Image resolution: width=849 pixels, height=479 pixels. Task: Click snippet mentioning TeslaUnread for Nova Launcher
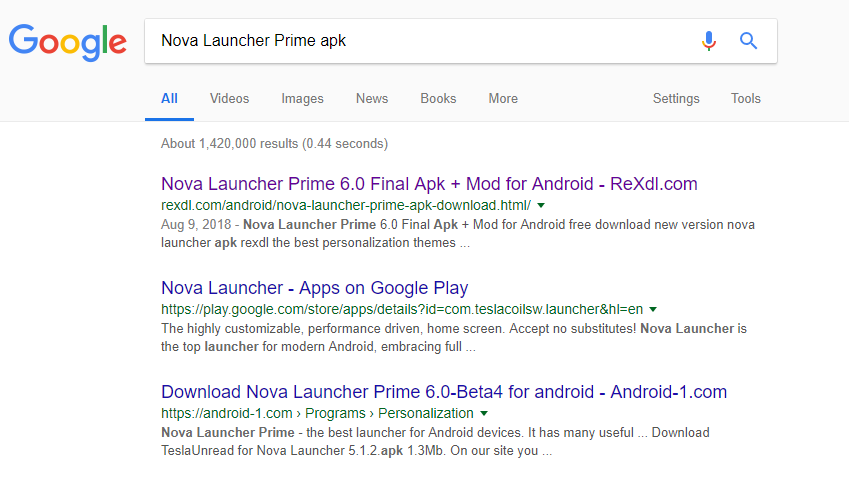[x=435, y=441]
